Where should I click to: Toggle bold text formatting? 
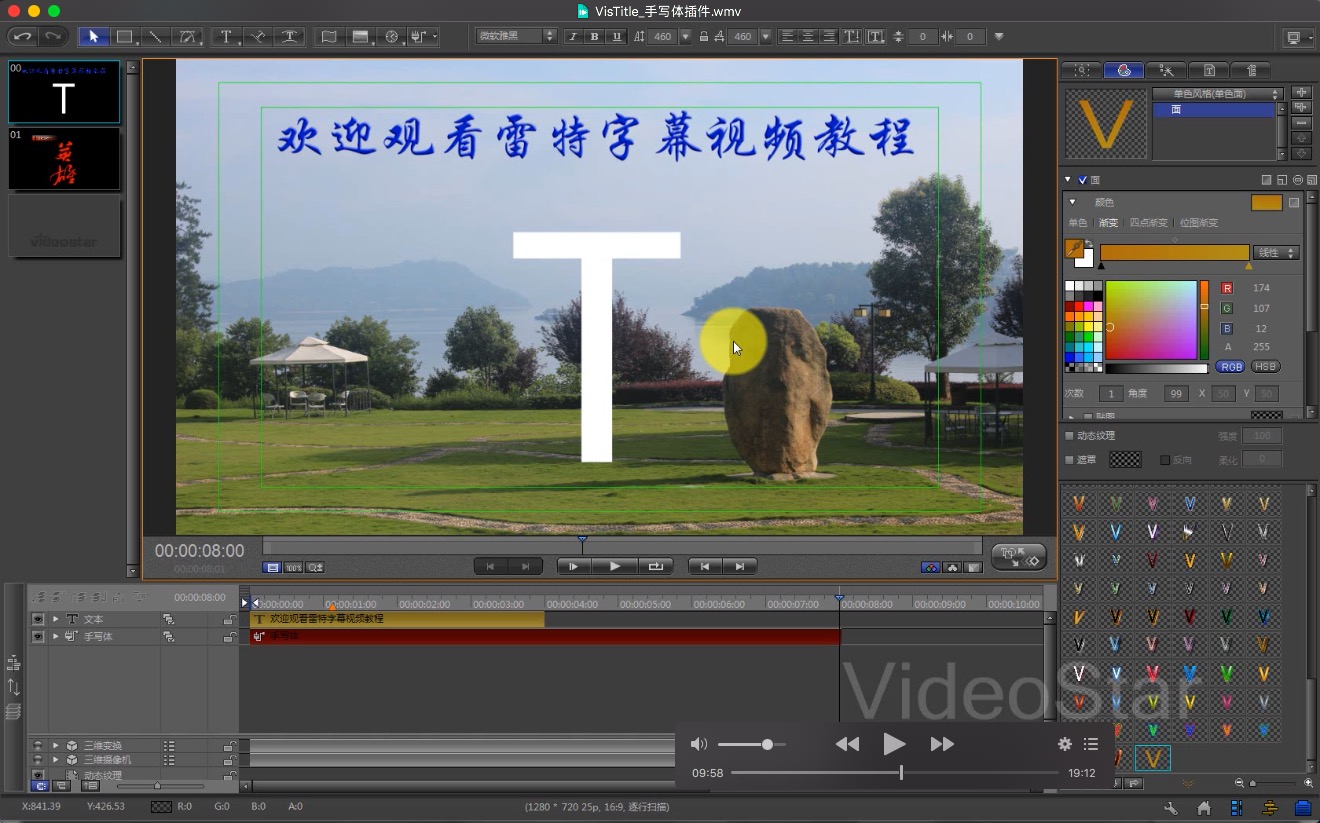pyautogui.click(x=594, y=37)
